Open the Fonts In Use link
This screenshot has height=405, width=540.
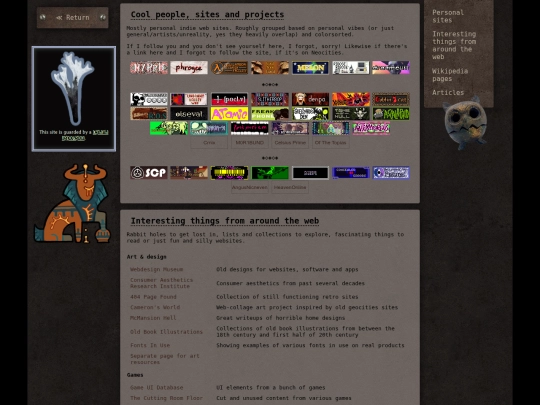tap(150, 345)
